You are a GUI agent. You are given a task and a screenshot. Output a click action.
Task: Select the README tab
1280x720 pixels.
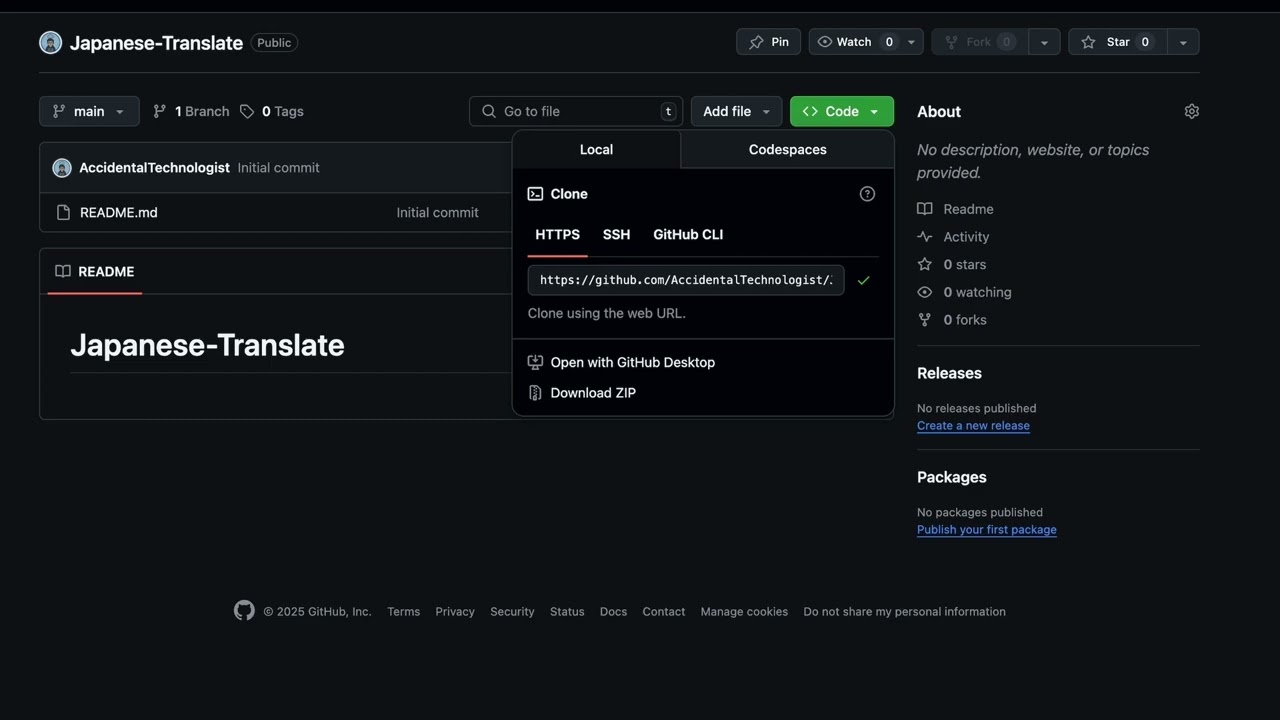pyautogui.click(x=95, y=271)
